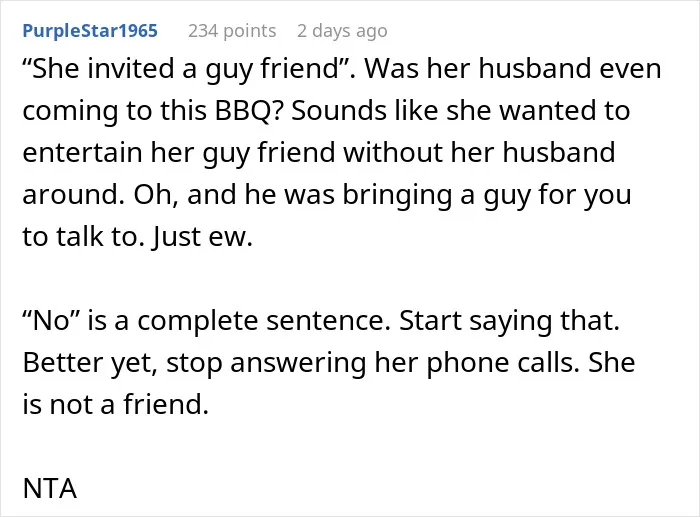Click the phrase "Better yet"
Screen dimensions: 700x517
pyautogui.click(x=88, y=363)
